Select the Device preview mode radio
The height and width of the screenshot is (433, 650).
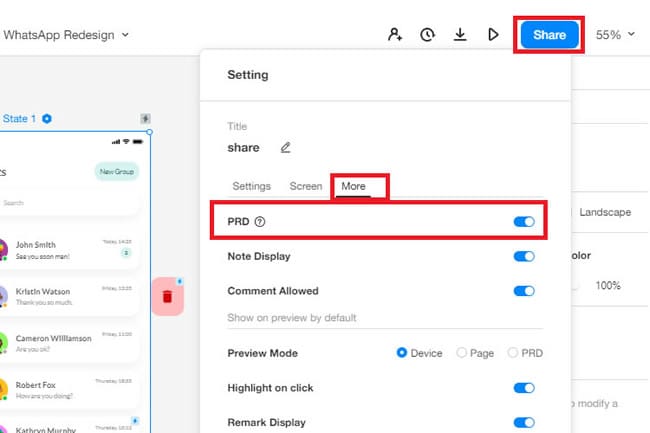tap(401, 353)
